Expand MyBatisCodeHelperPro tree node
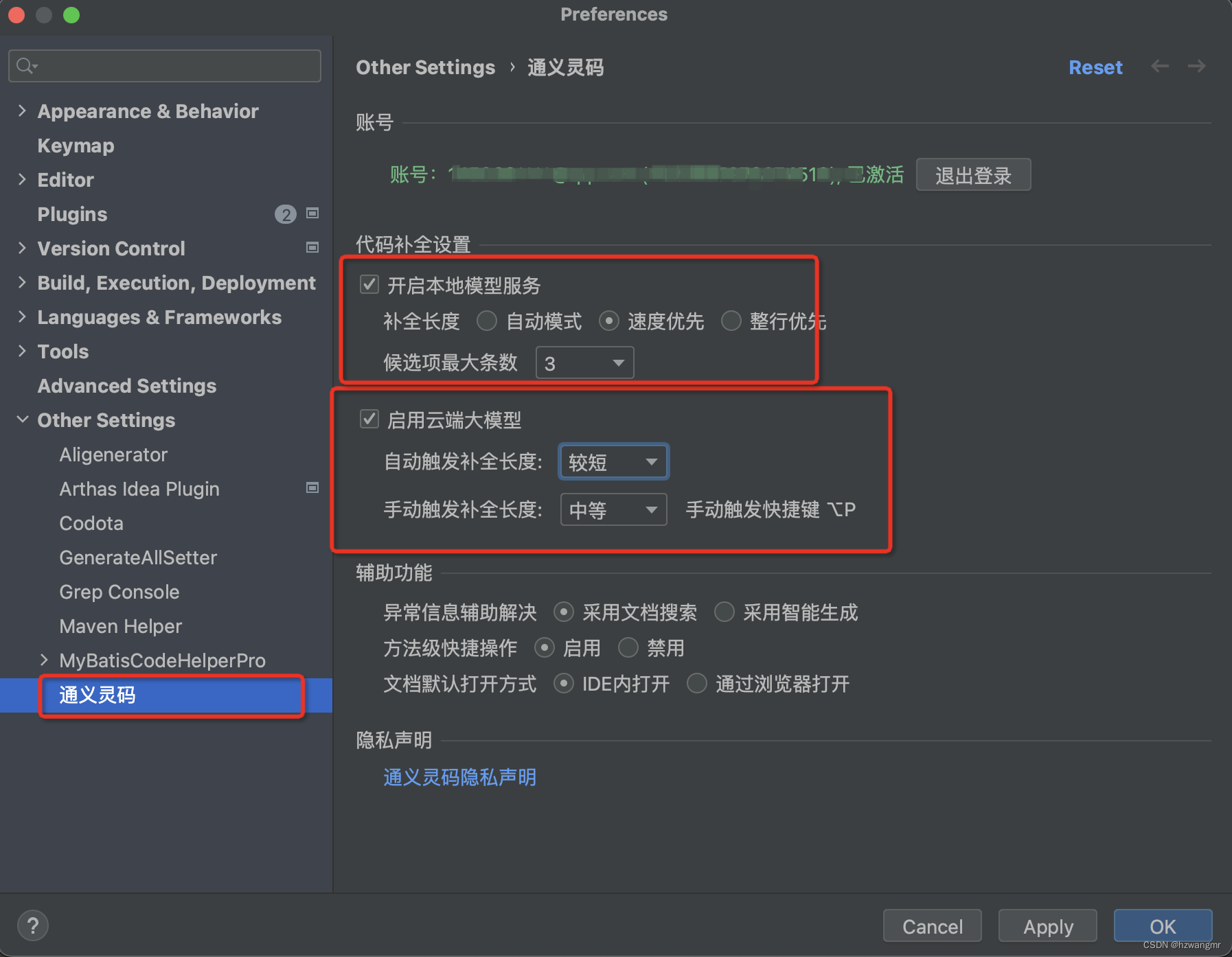Image resolution: width=1232 pixels, height=957 pixels. tap(44, 660)
